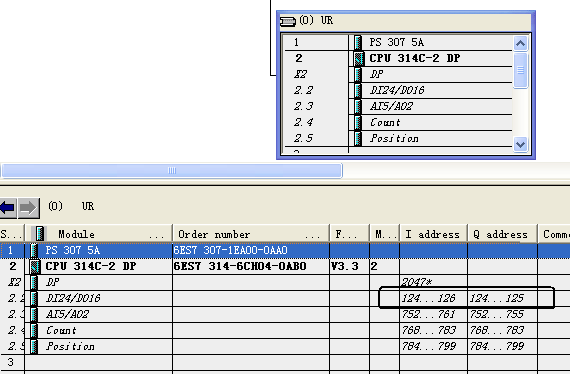Image resolution: width=570 pixels, height=374 pixels.
Task: Select DP row in detail table
Action: pyautogui.click(x=285, y=282)
